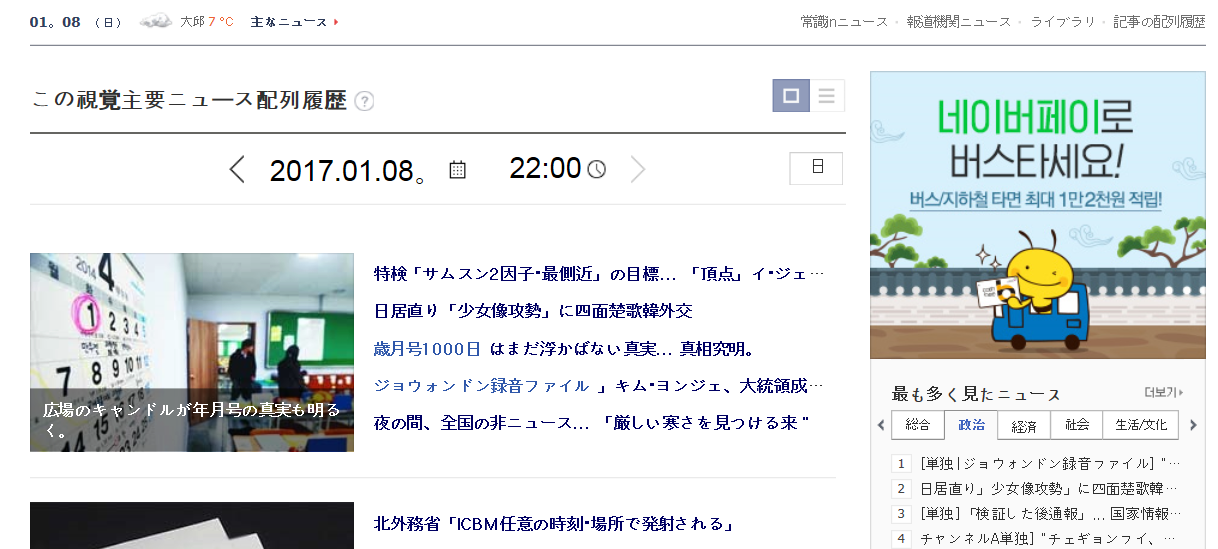
Task: Go to previous date with left arrow
Action: (237, 170)
